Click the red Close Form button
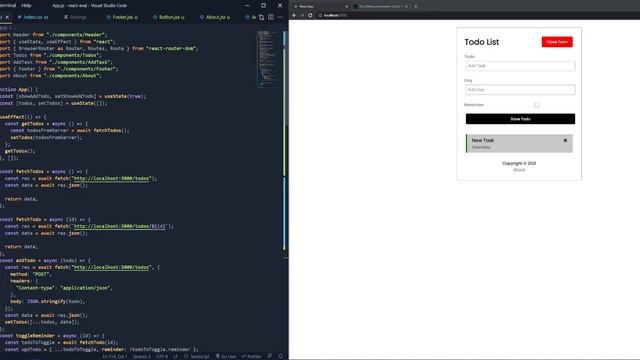 [557, 42]
